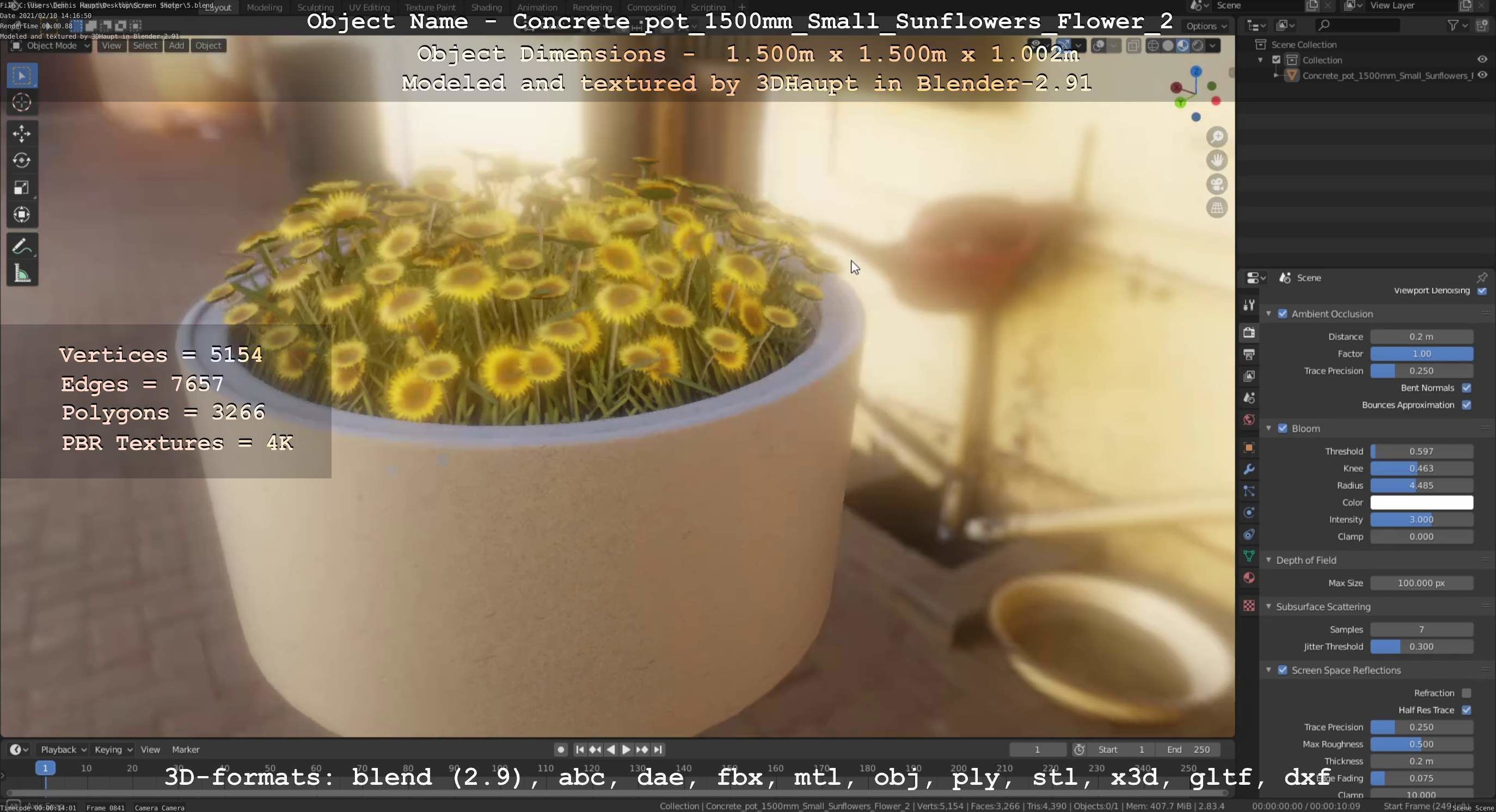Toggle the camera view icon
The height and width of the screenshot is (812, 1496).
(1217, 184)
